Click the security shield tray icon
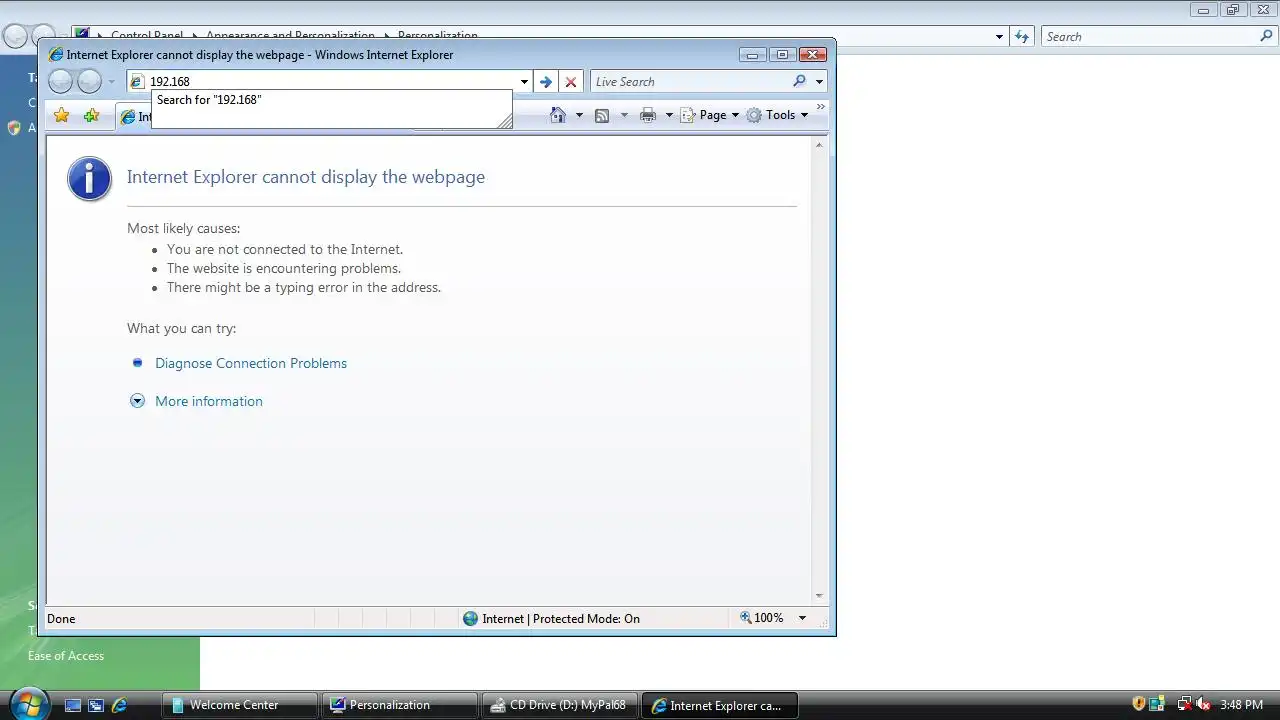This screenshot has height=720, width=1280. click(x=1138, y=705)
